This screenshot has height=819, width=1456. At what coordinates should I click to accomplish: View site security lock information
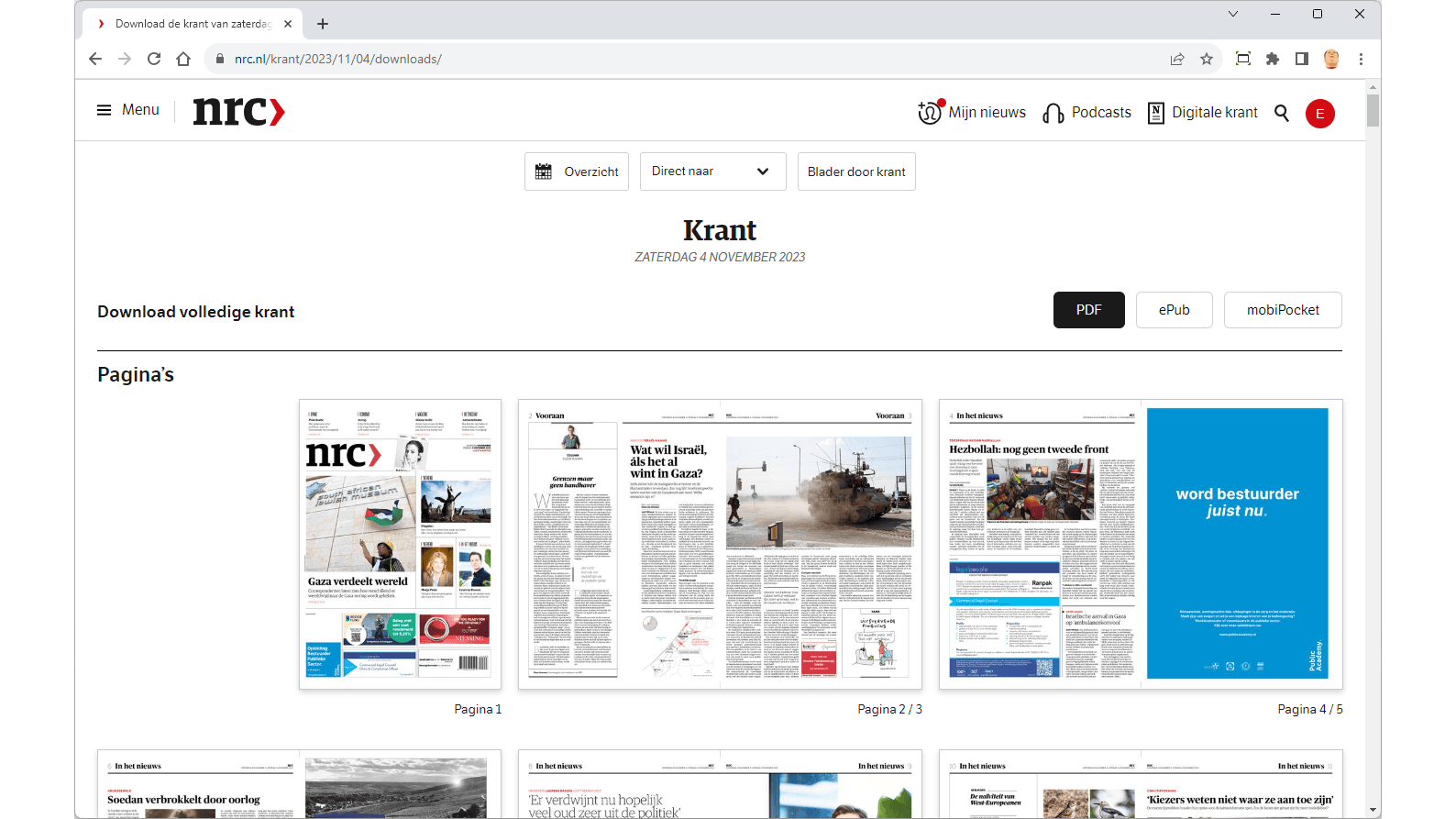[219, 59]
